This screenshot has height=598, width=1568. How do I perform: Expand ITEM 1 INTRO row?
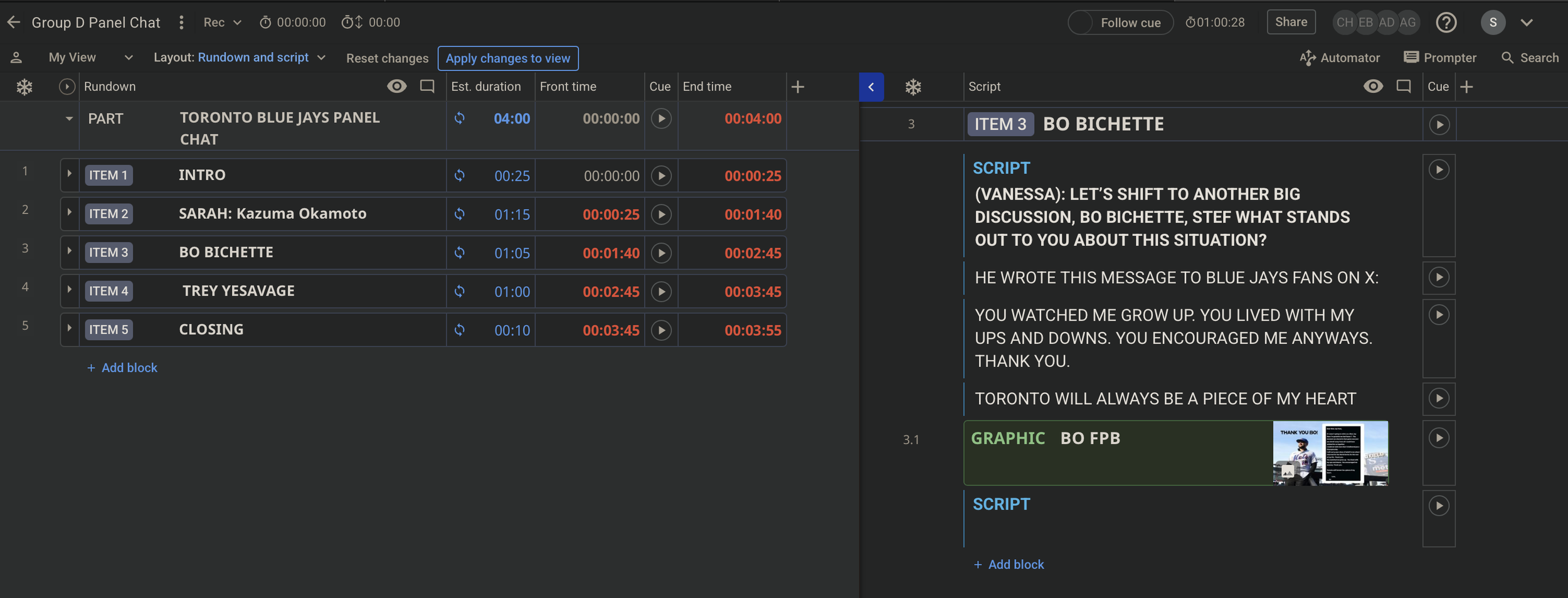coord(69,174)
